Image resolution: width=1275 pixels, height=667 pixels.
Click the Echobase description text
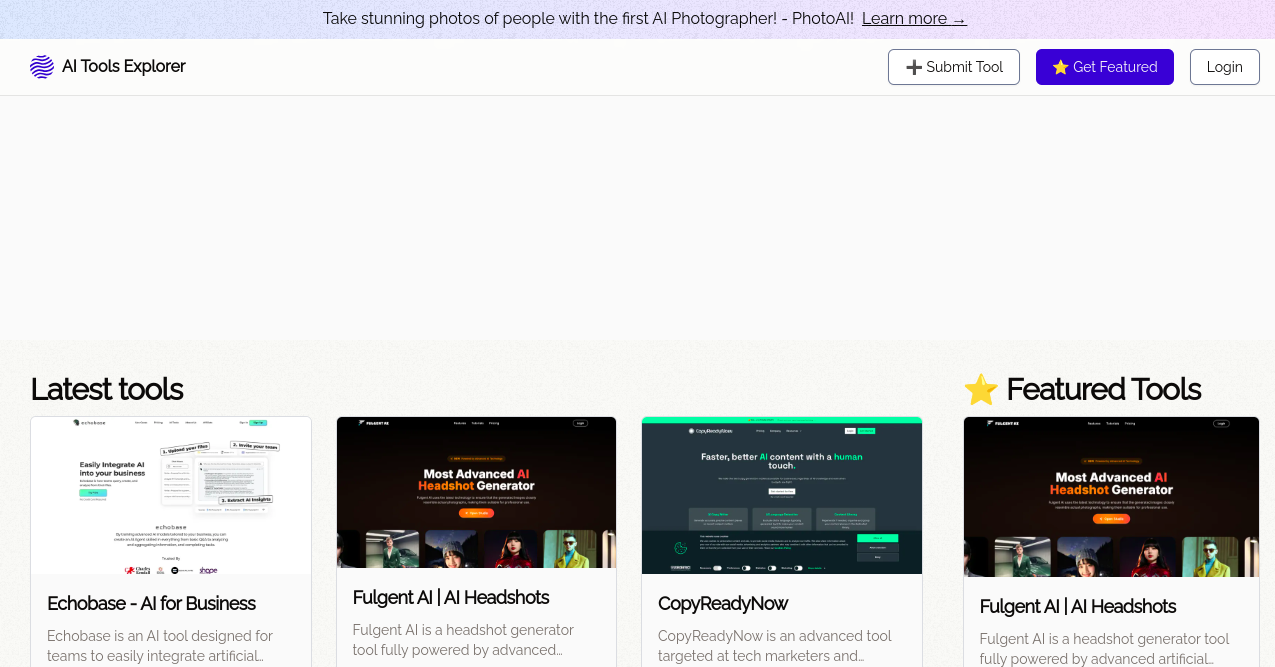(x=160, y=646)
